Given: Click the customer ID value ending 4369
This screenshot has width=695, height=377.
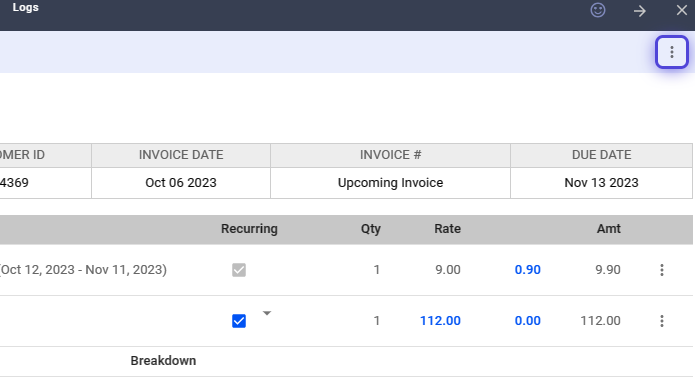Looking at the screenshot, I should (14, 183).
